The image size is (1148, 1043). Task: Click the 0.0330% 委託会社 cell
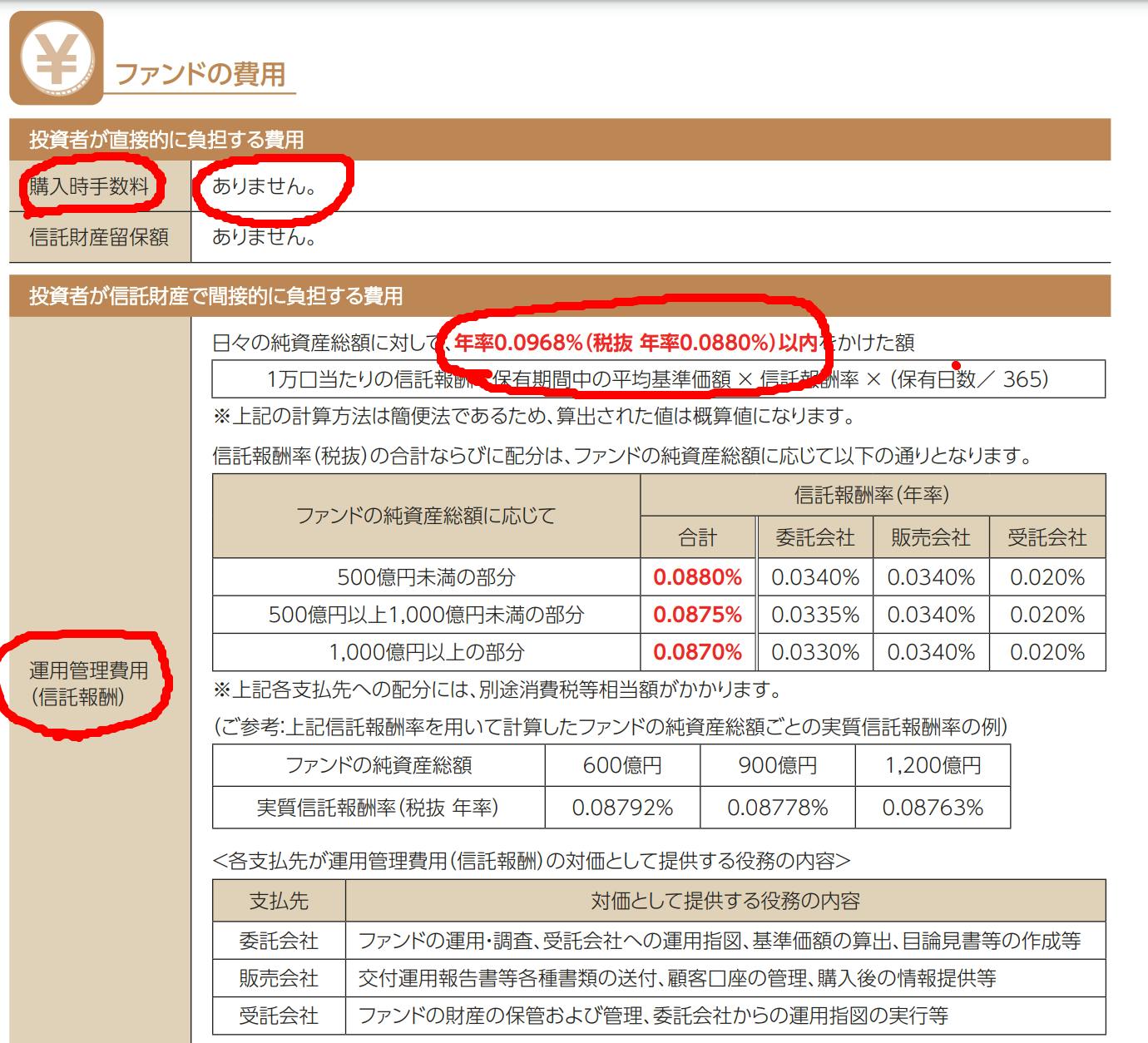click(x=815, y=652)
